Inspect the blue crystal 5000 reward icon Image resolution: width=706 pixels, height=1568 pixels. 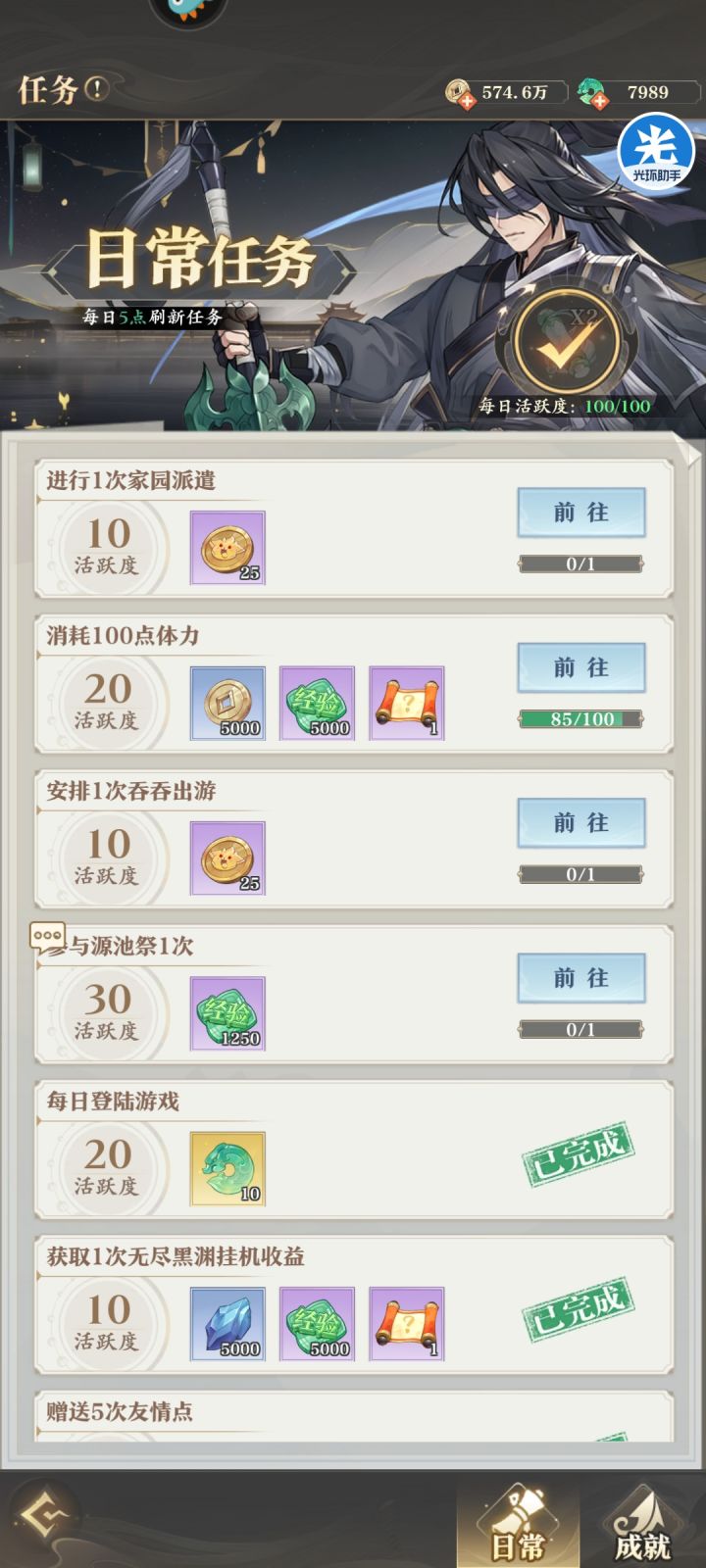point(227,1324)
